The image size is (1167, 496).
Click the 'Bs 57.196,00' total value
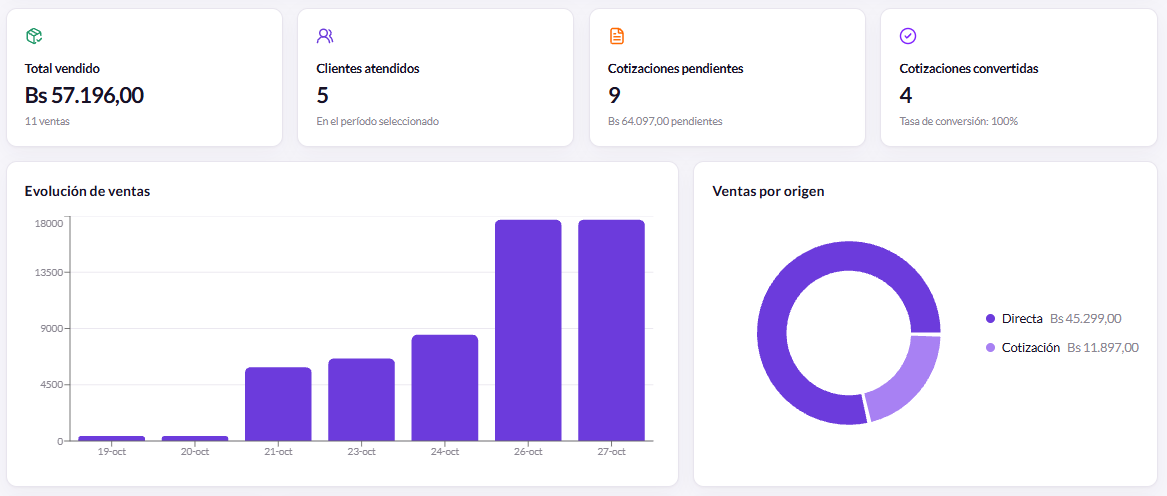(x=84, y=95)
